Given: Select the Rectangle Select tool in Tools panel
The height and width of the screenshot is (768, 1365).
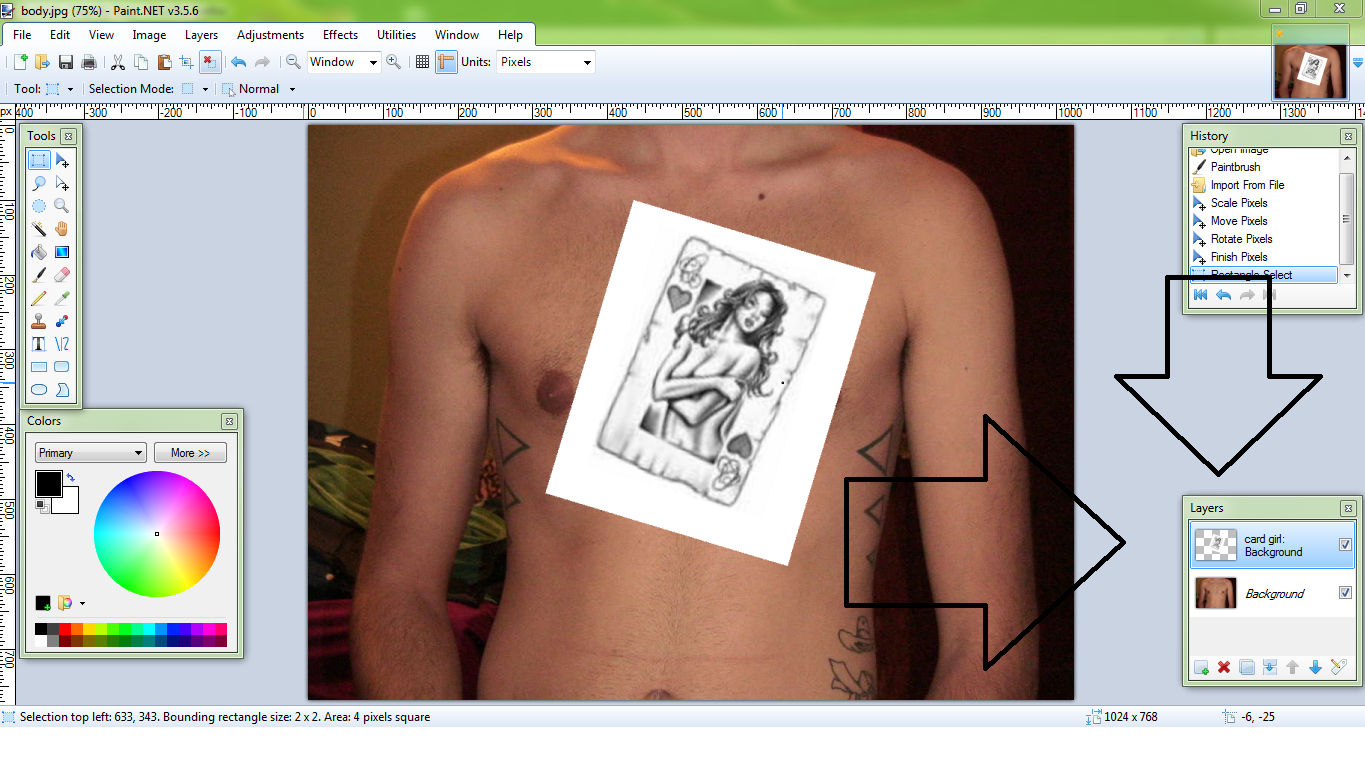Looking at the screenshot, I should tap(39, 160).
